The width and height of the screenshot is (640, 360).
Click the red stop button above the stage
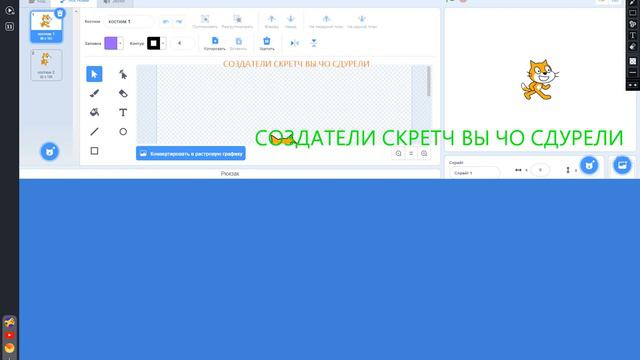click(x=463, y=1)
